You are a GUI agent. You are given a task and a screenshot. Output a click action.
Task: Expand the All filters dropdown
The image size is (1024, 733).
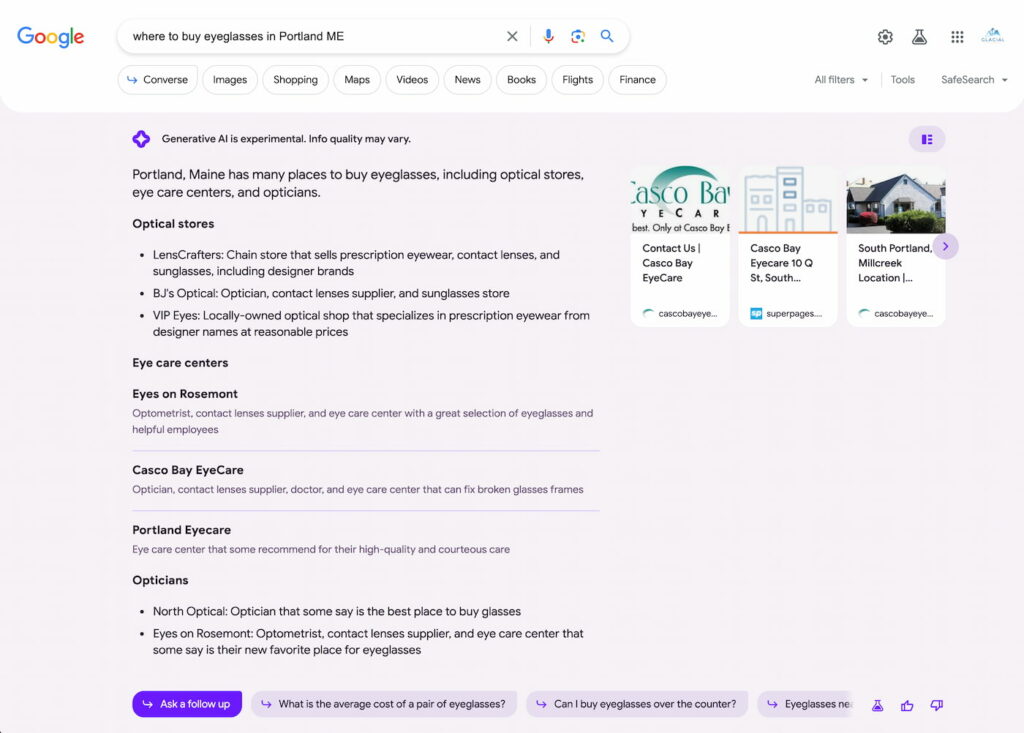click(x=841, y=80)
